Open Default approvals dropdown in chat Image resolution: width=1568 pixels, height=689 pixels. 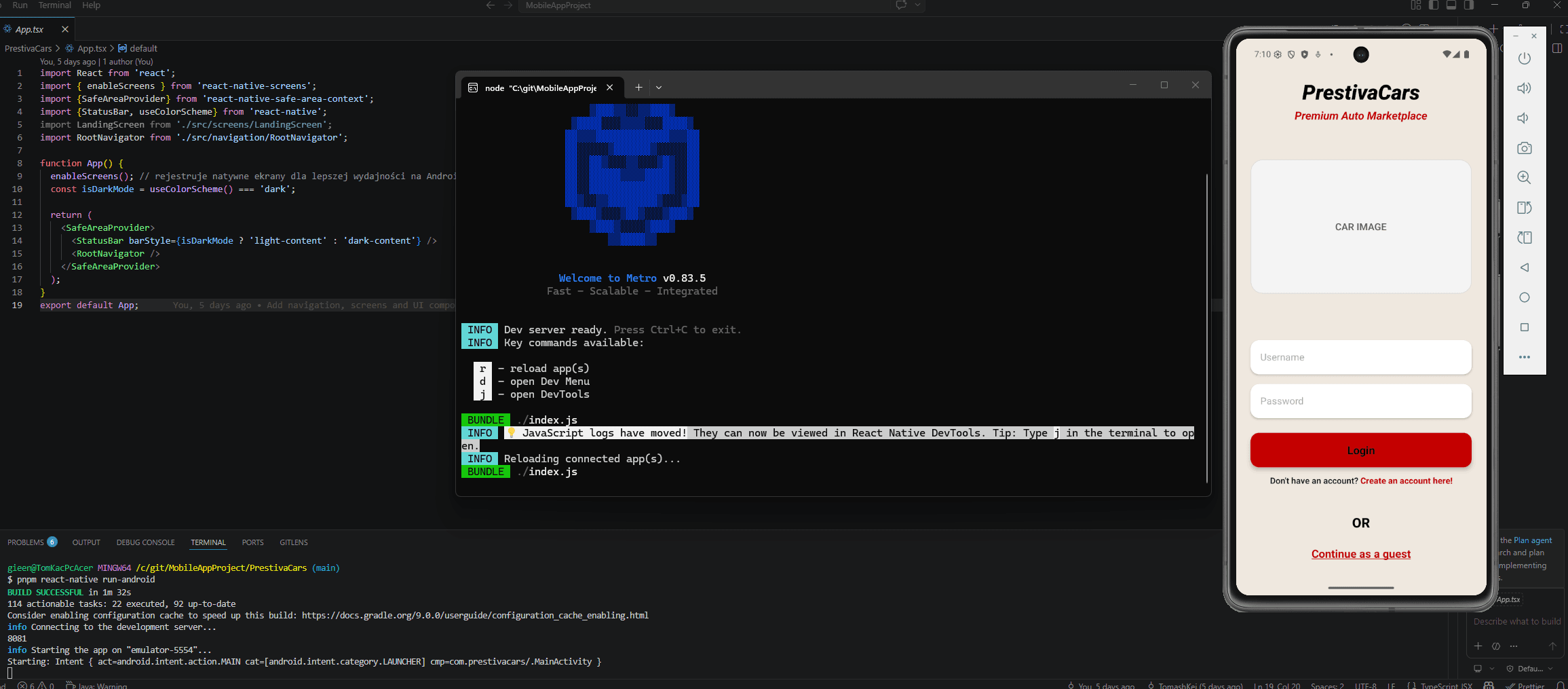coord(1529,669)
